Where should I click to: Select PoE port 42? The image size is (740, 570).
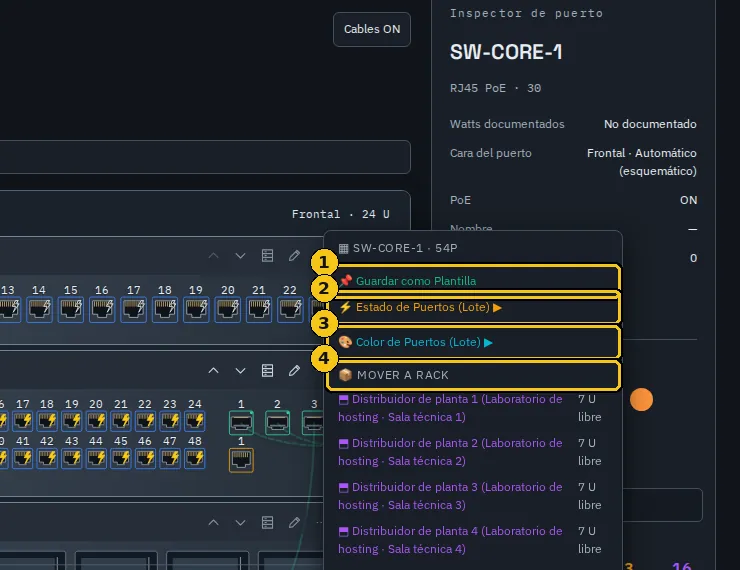[x=47, y=458]
